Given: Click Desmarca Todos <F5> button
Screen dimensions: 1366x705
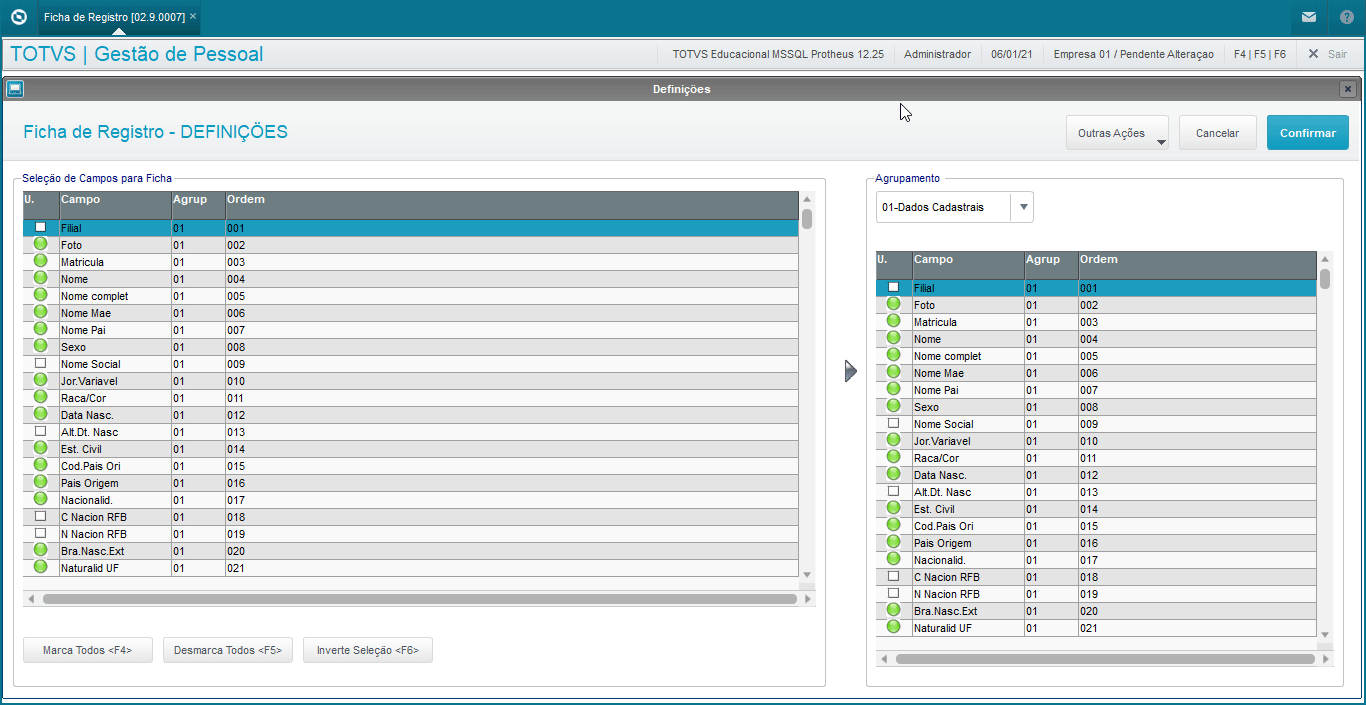Looking at the screenshot, I should pos(228,650).
